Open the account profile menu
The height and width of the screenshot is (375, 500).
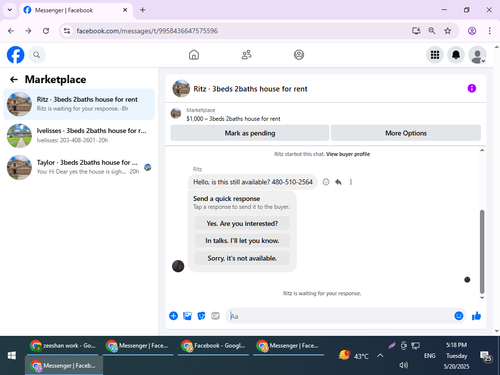(477, 55)
